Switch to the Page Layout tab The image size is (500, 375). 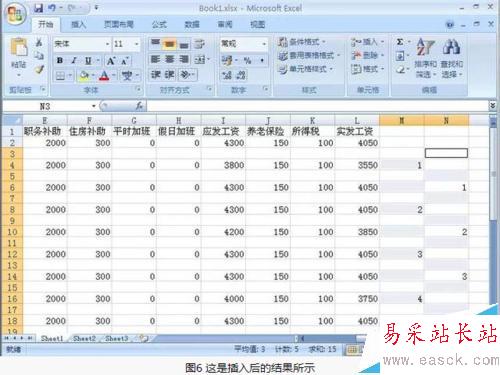point(119,24)
